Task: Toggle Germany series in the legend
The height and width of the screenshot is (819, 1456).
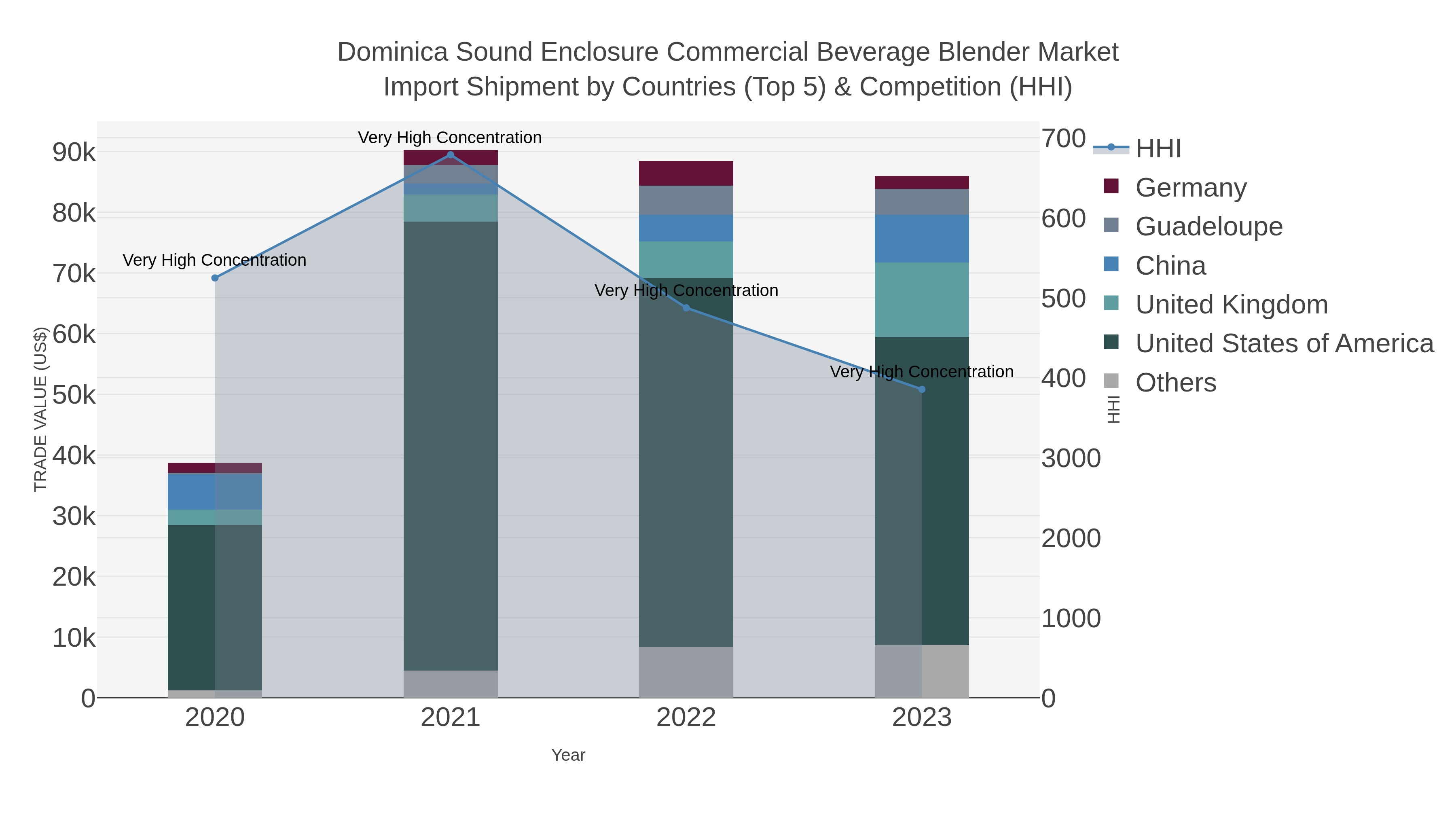Action: coord(1176,188)
